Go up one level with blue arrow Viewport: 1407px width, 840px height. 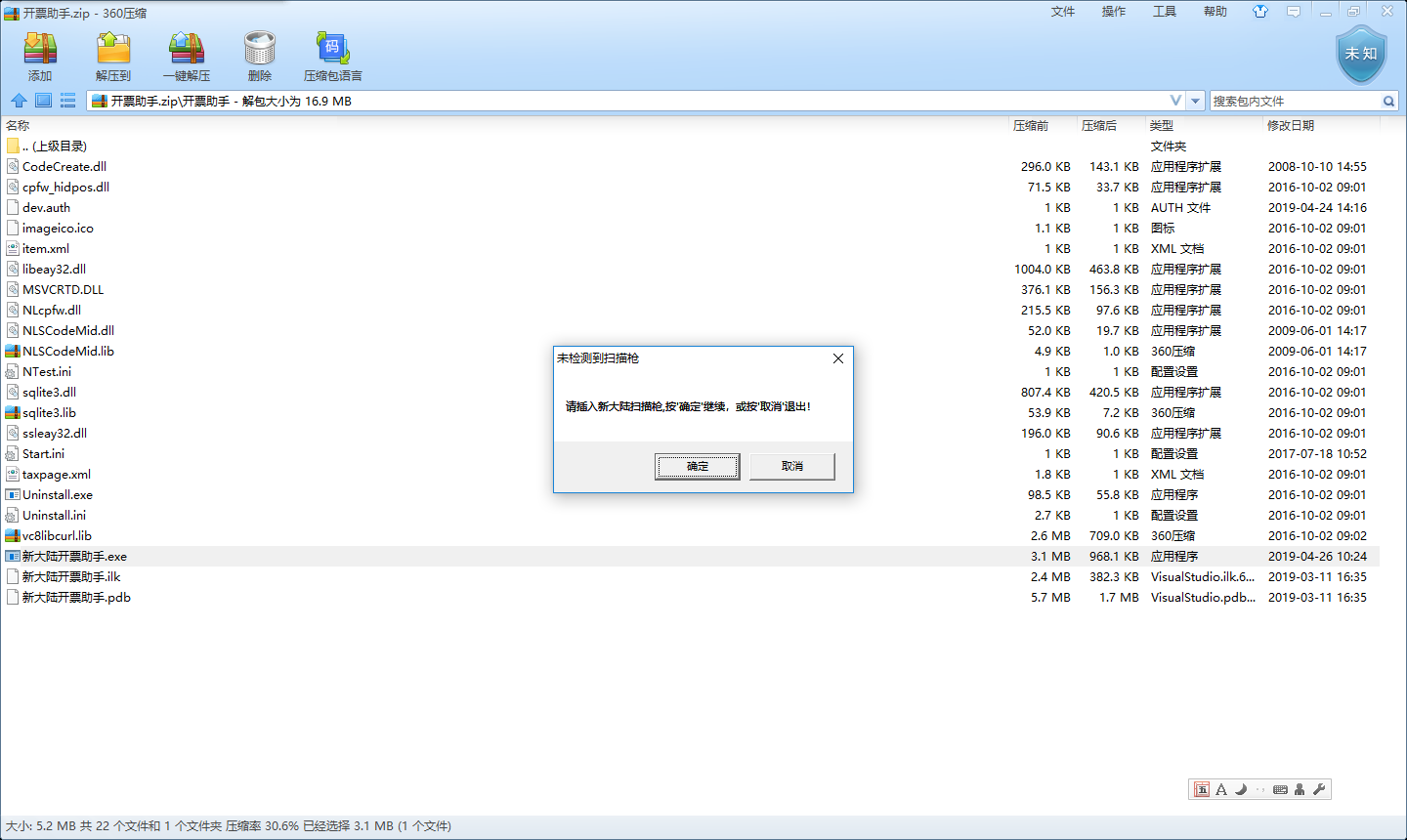(x=19, y=101)
